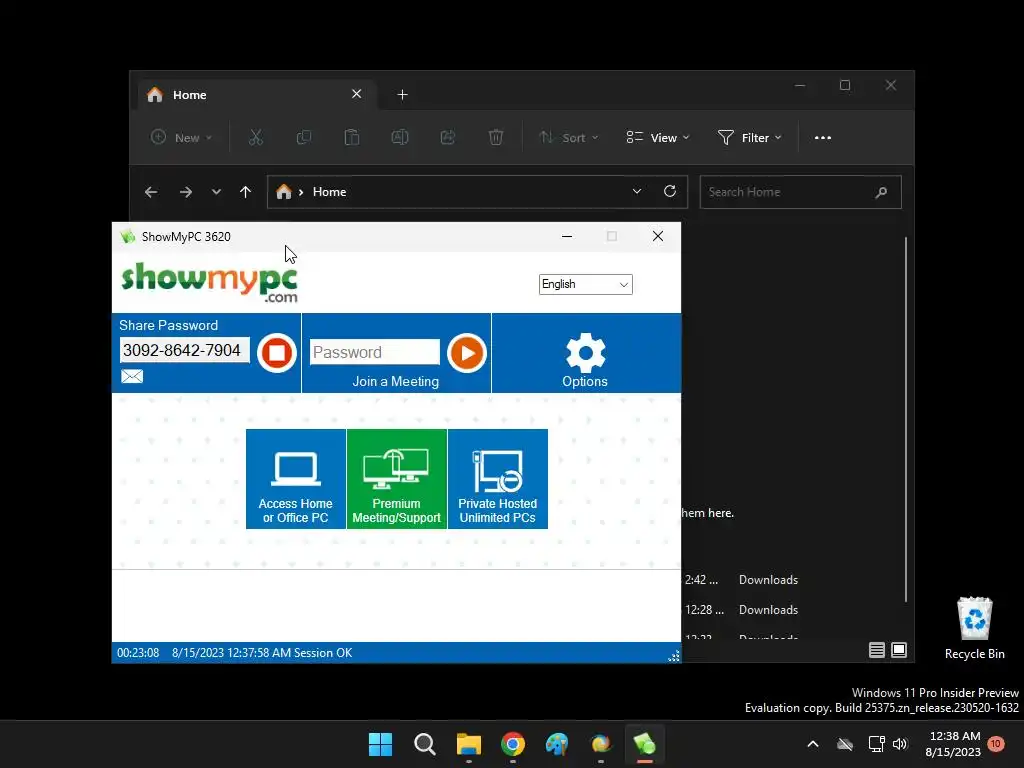Select the share password 3092-8642-7904 field
The image size is (1024, 768).
tap(184, 350)
